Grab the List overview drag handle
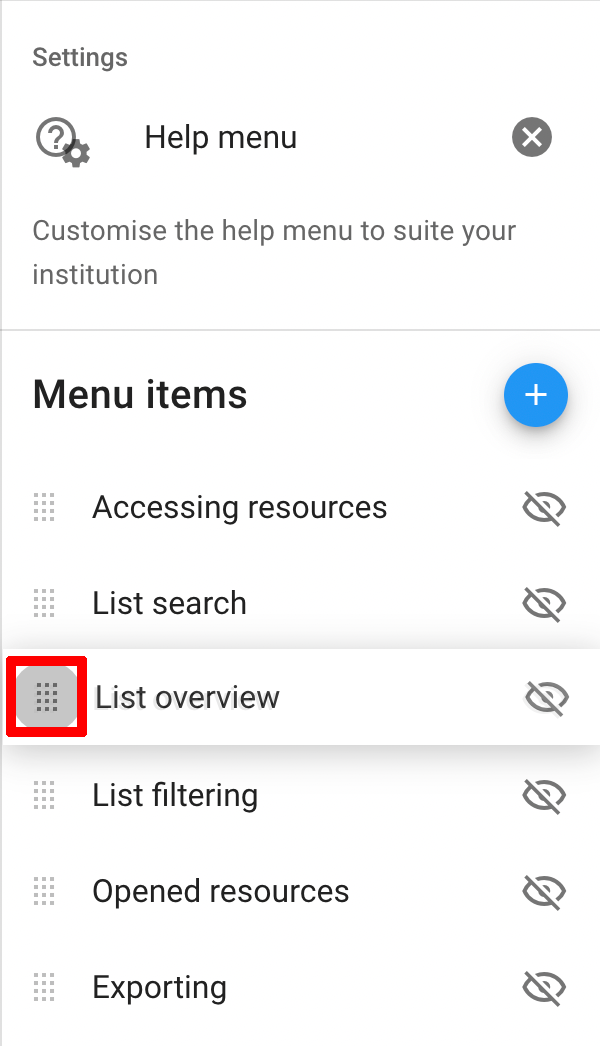 [x=47, y=696]
